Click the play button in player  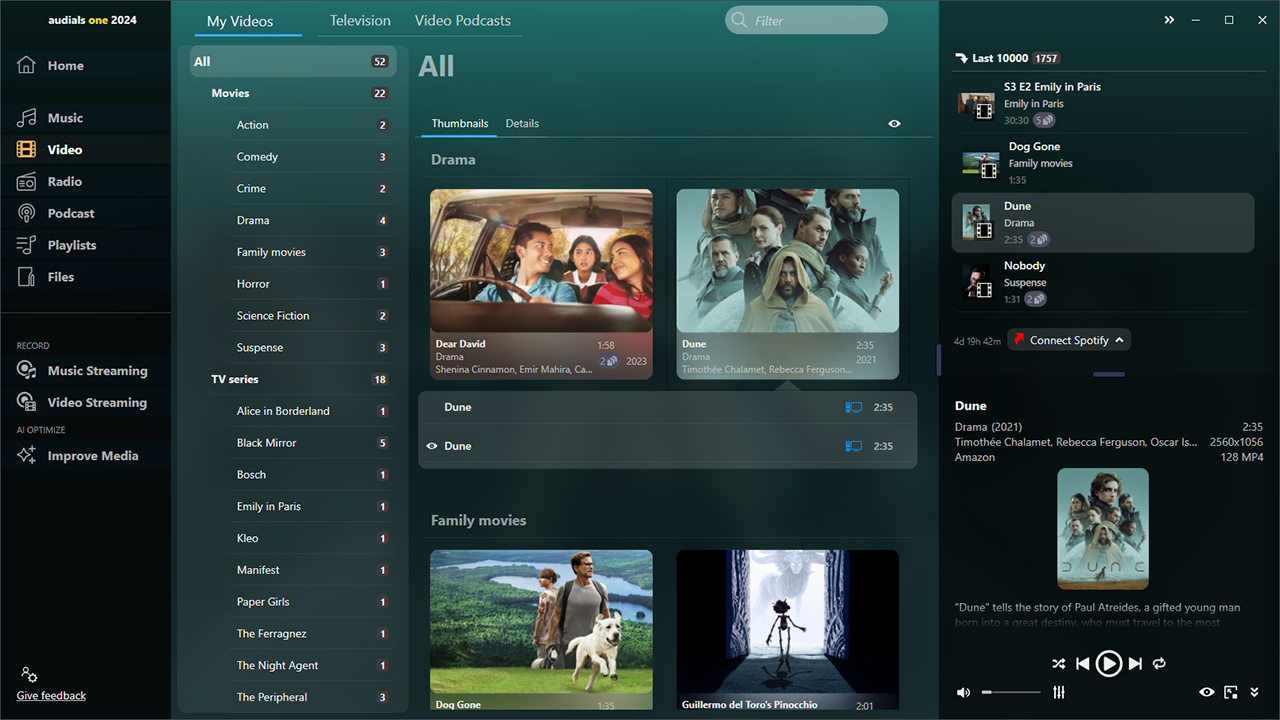[1108, 663]
